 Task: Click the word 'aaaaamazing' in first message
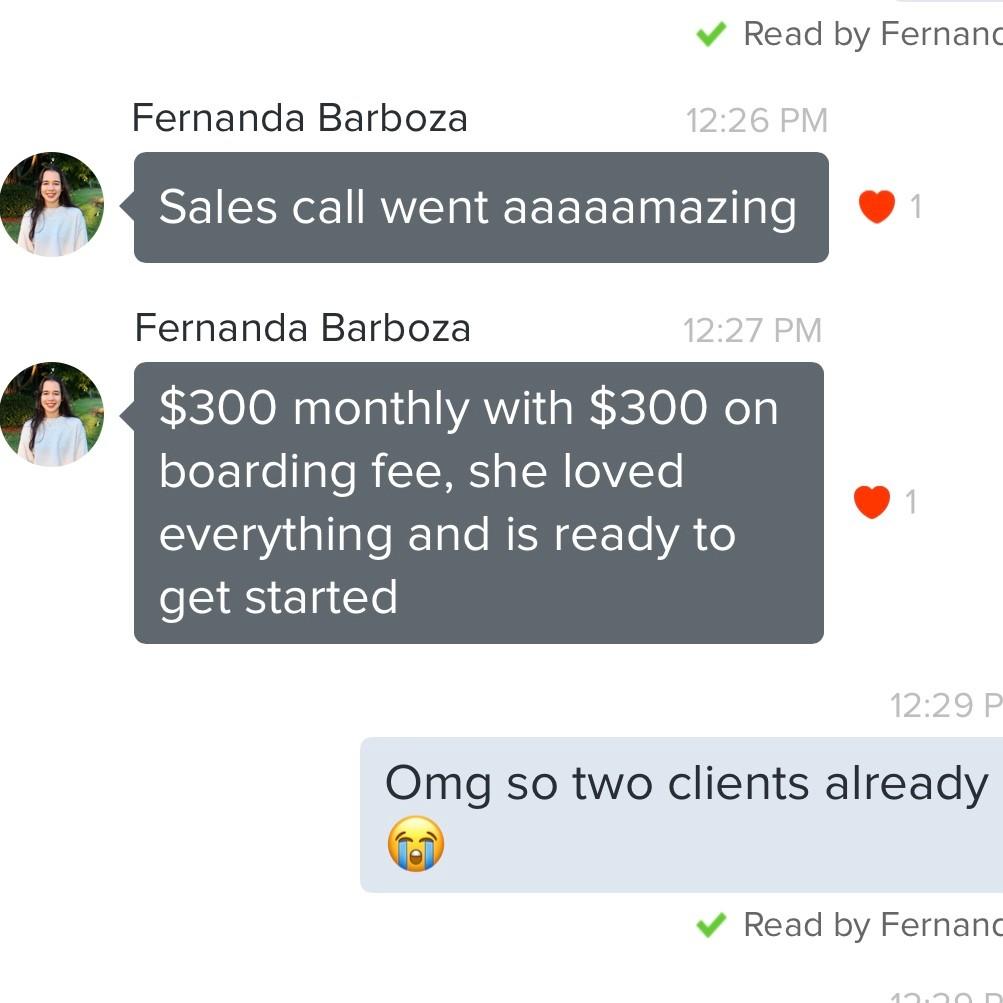pos(650,208)
